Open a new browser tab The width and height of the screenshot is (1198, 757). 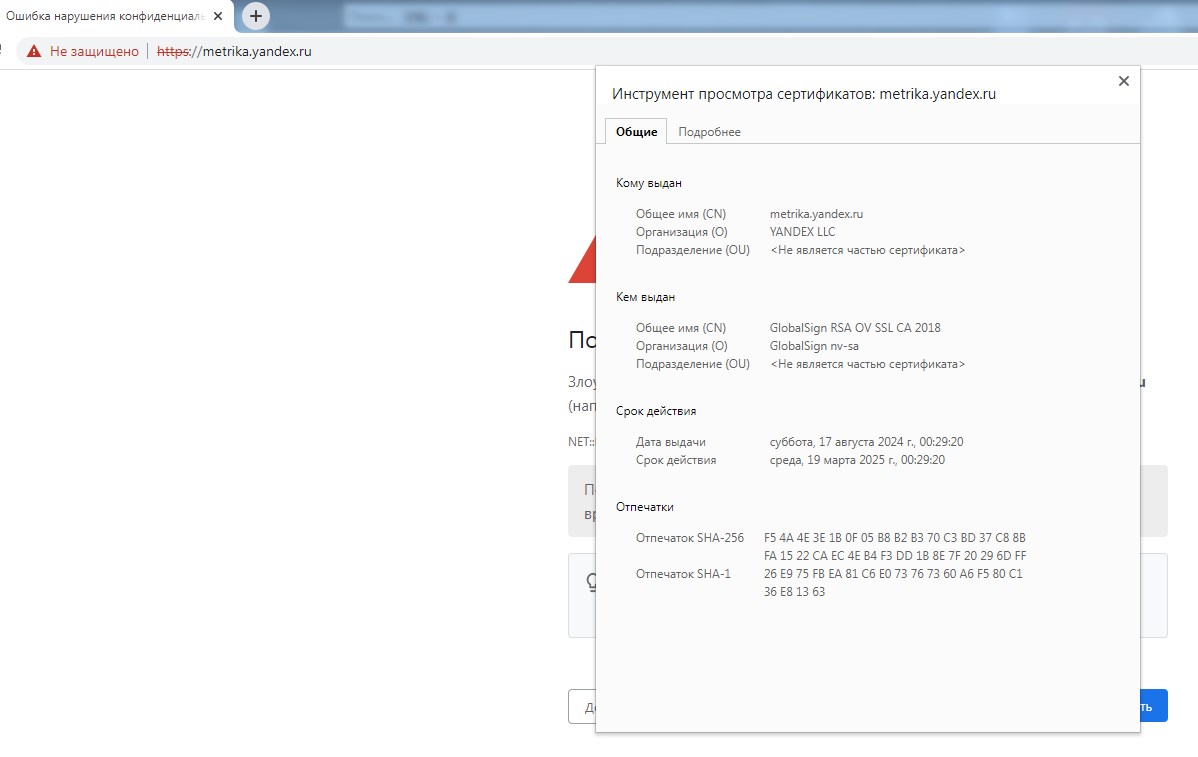coord(256,16)
